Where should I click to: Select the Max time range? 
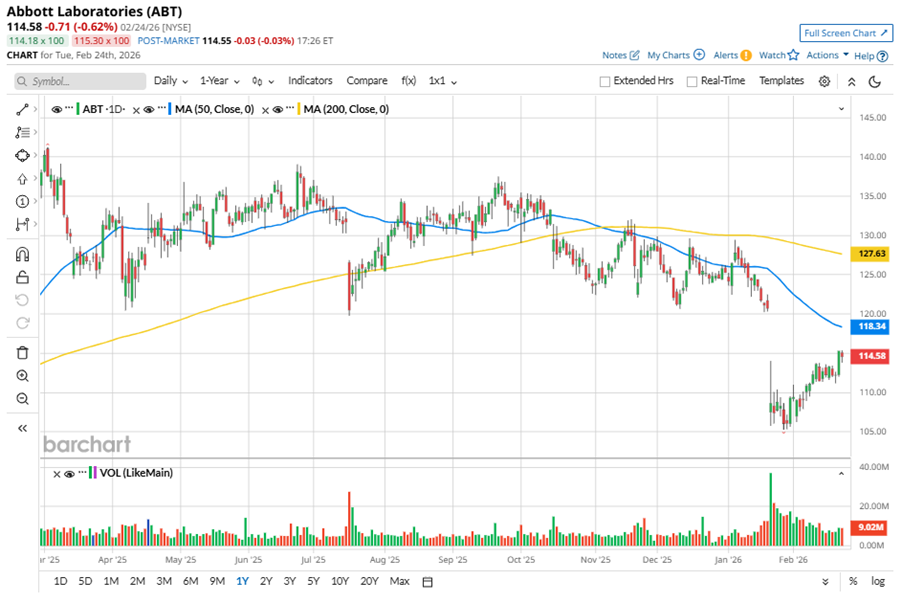pos(399,581)
